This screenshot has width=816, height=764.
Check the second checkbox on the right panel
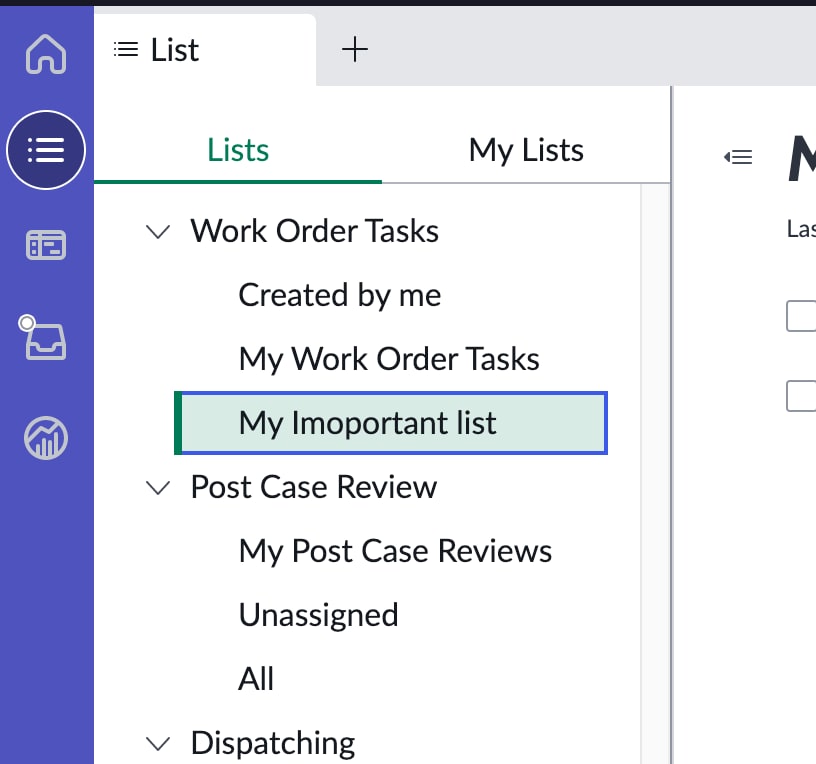pyautogui.click(x=806, y=396)
